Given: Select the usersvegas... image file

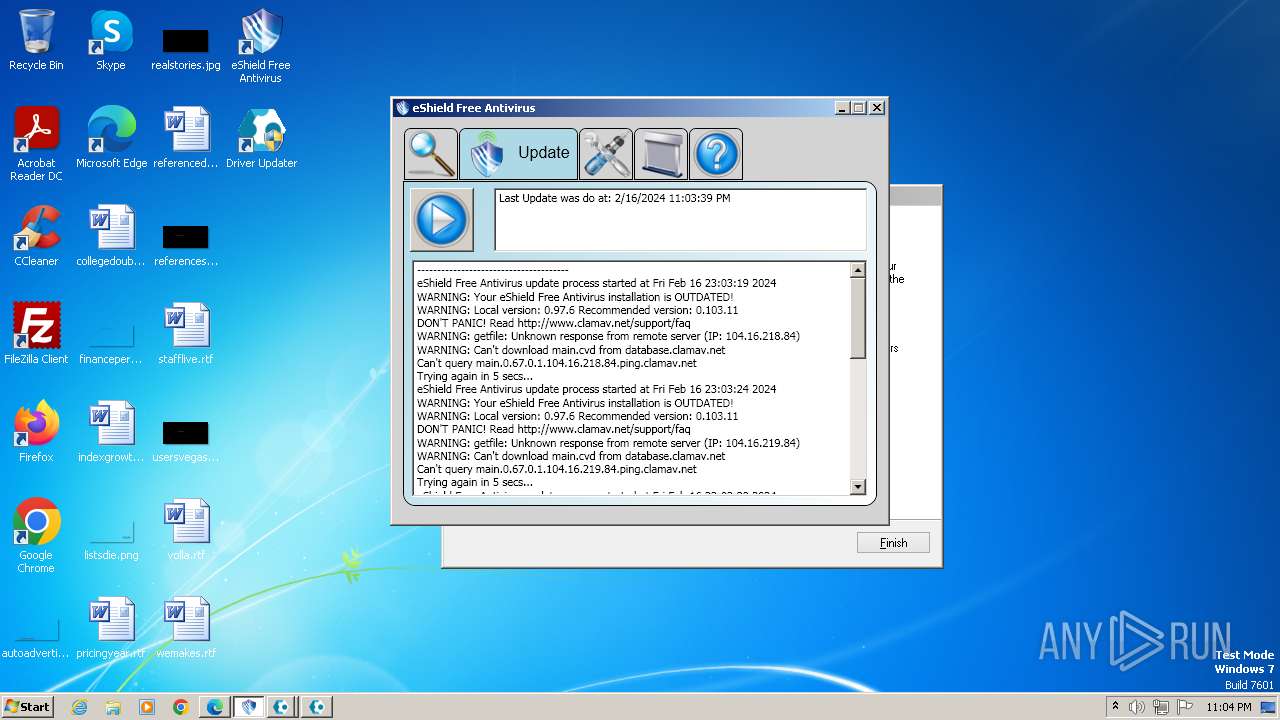Looking at the screenshot, I should click(x=186, y=440).
